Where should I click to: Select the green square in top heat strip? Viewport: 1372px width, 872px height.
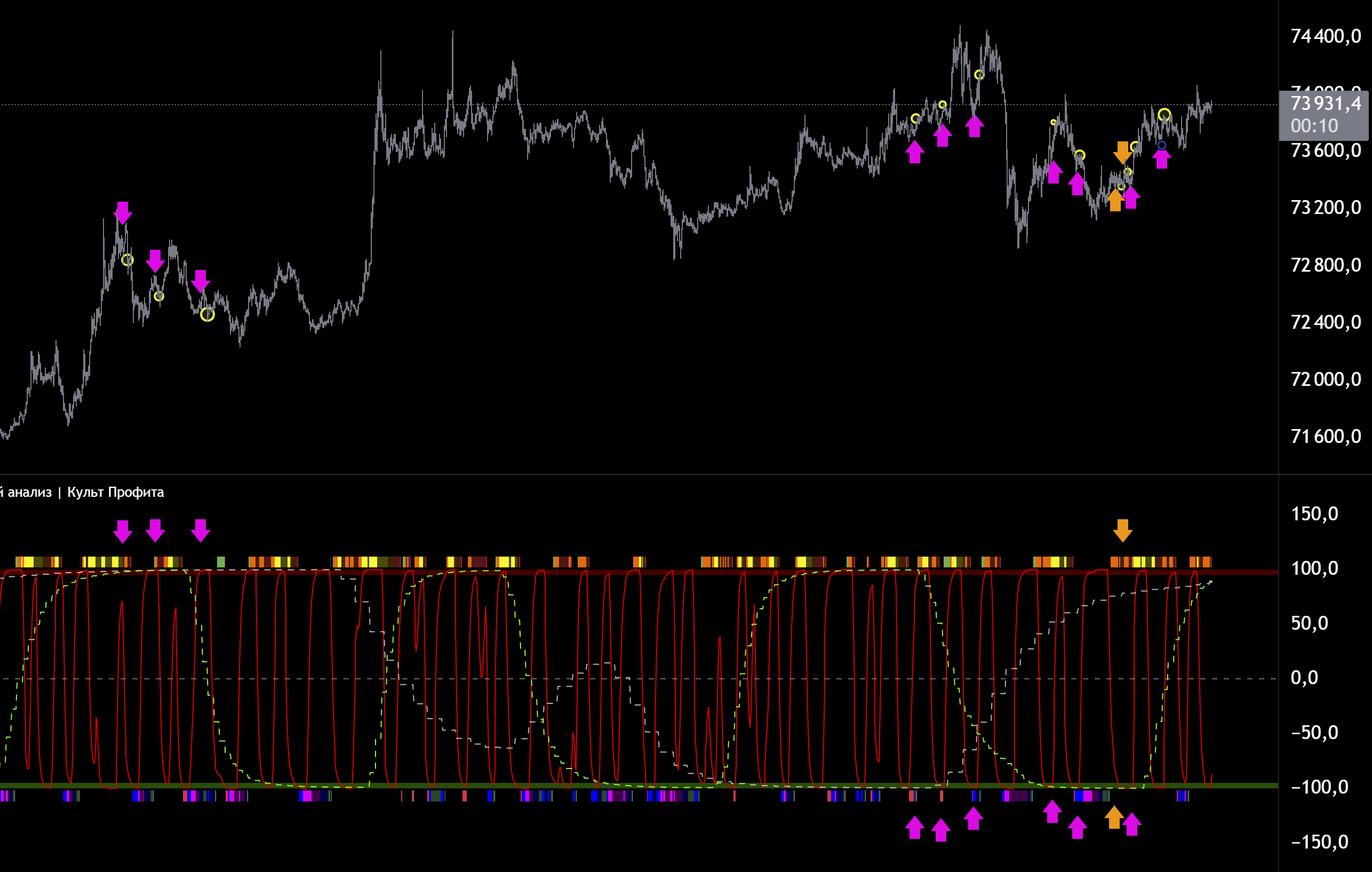[221, 562]
